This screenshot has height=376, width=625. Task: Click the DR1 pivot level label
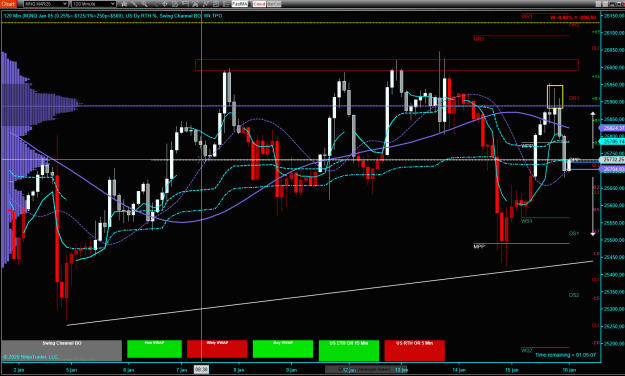(x=574, y=98)
